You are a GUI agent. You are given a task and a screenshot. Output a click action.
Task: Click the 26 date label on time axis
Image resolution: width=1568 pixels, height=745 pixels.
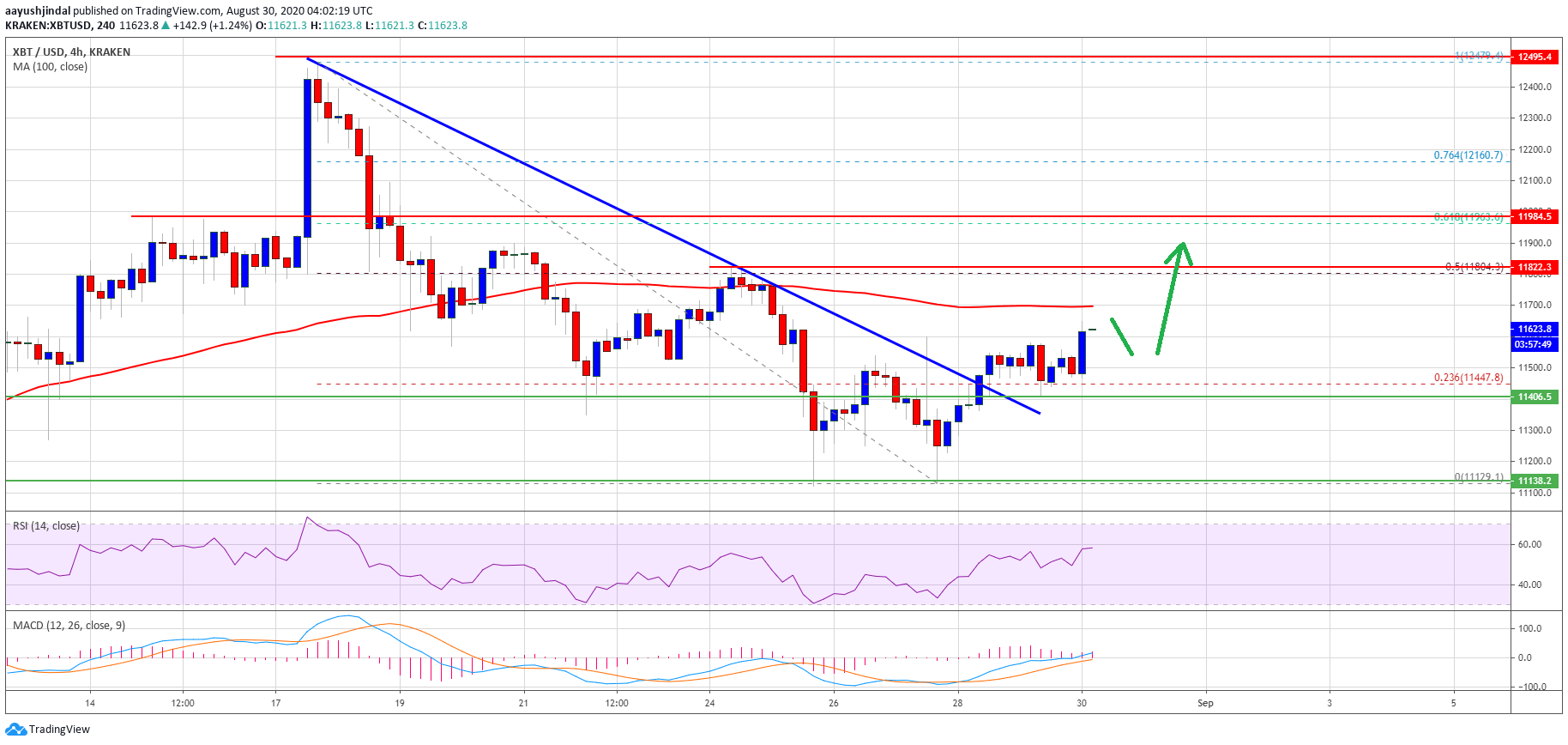(834, 703)
